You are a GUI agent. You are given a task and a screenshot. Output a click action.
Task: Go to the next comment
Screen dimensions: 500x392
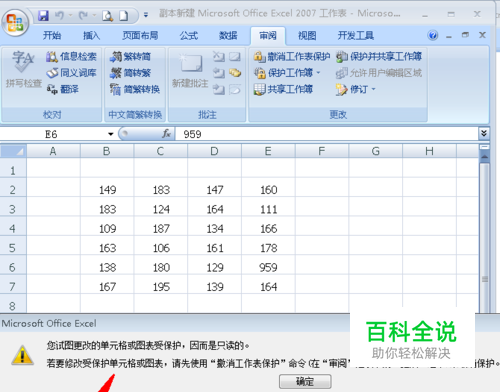click(219, 89)
